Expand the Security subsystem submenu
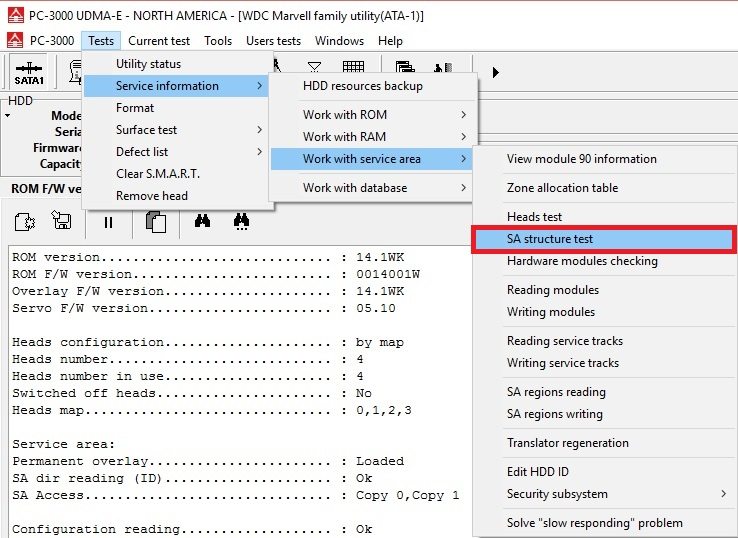This screenshot has height=538, width=738. [x=605, y=494]
